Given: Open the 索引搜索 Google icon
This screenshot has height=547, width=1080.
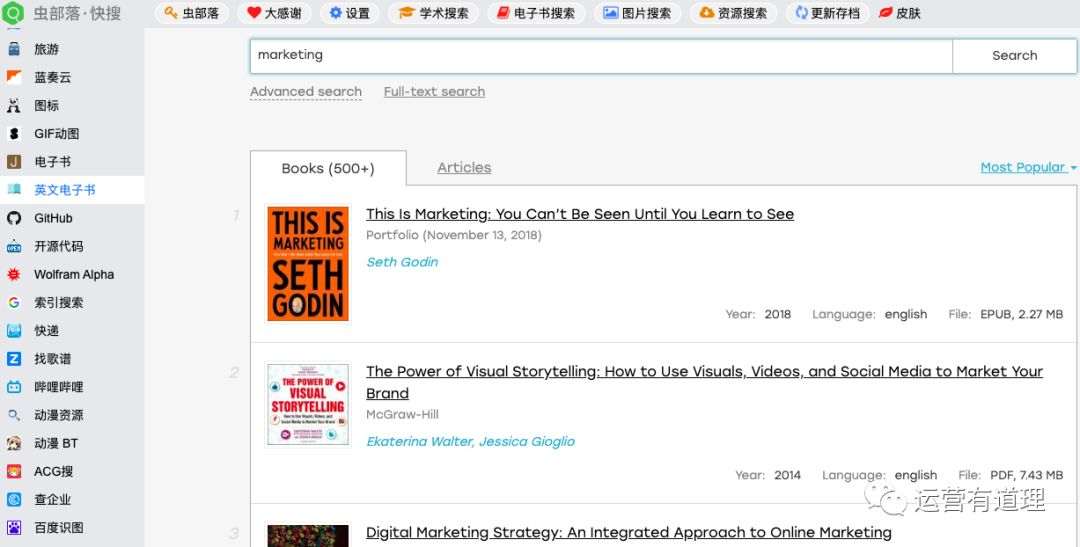Looking at the screenshot, I should pos(14,302).
